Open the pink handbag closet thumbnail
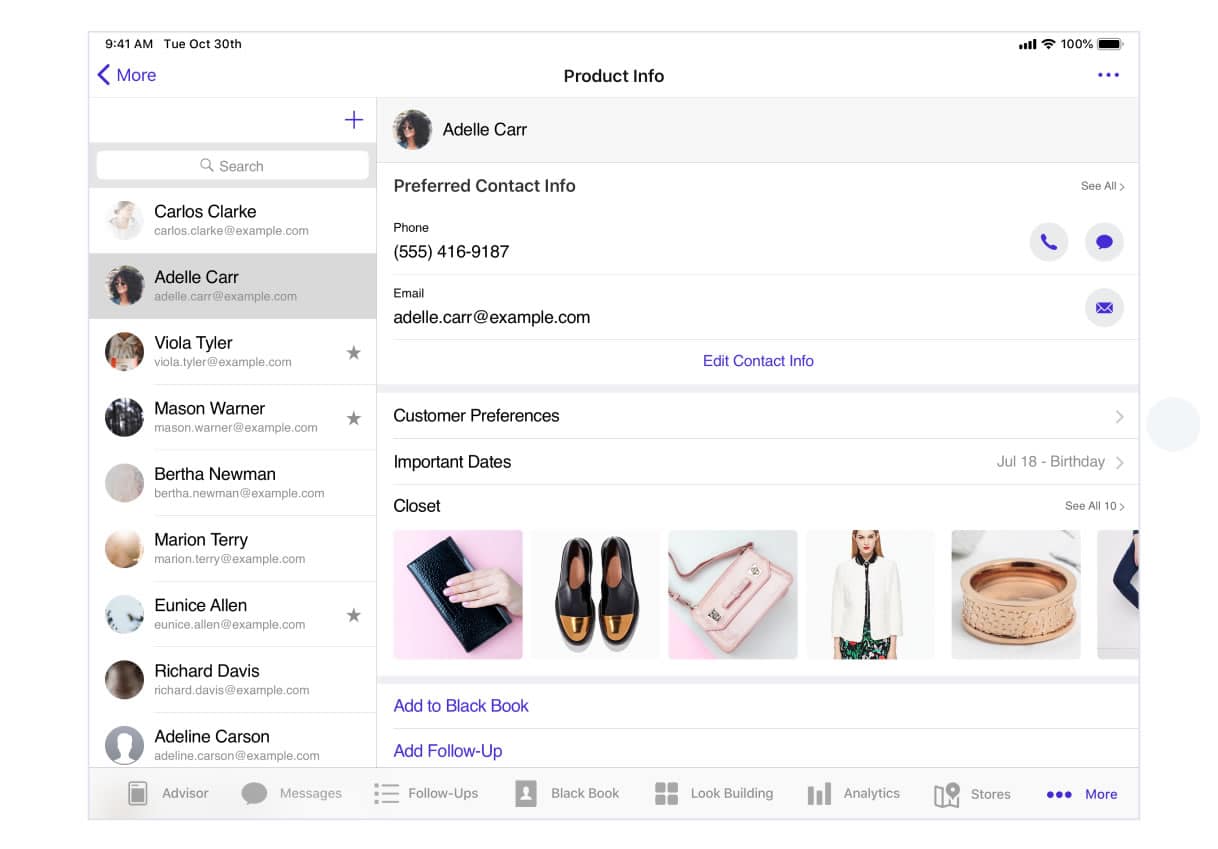This screenshot has width=1218, height=849. pos(733,595)
